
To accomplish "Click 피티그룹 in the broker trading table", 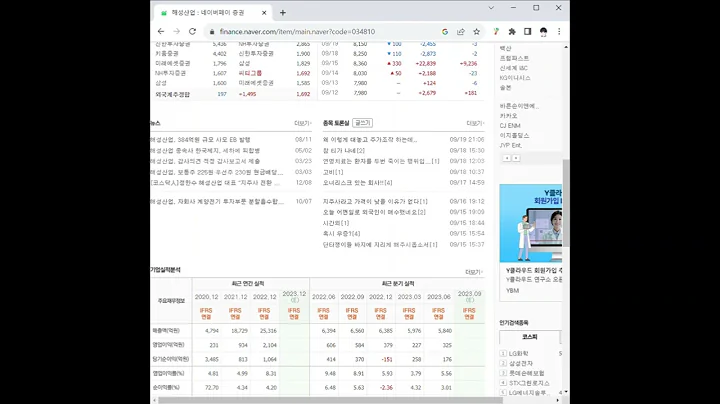I will [x=250, y=73].
